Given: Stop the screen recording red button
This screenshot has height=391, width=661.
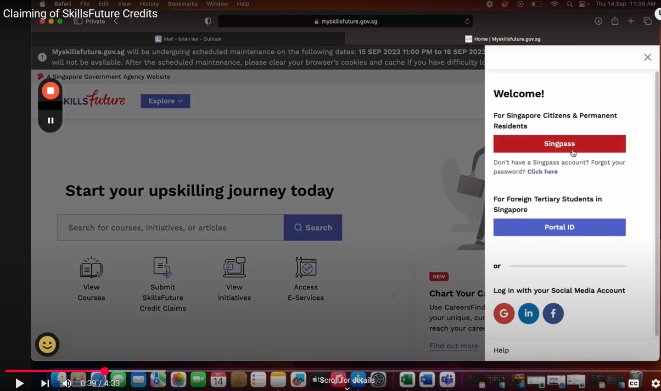Looking at the screenshot, I should tap(51, 91).
